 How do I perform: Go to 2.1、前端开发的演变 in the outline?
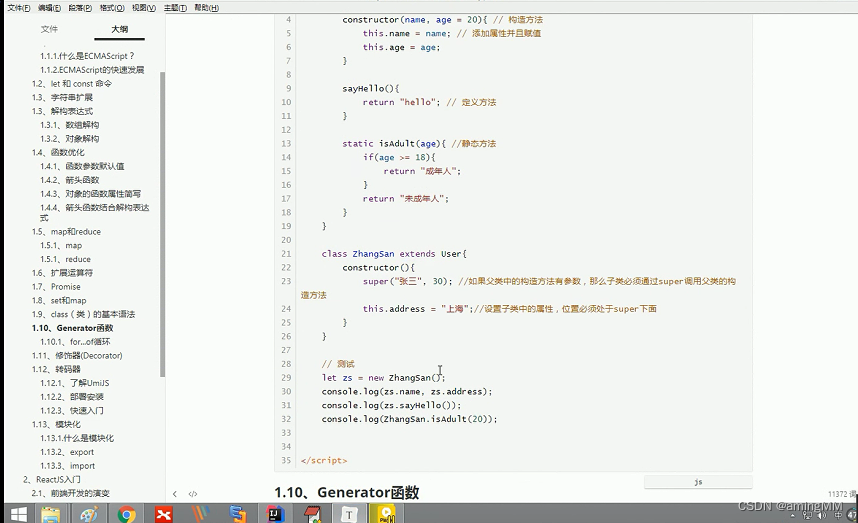71,493
